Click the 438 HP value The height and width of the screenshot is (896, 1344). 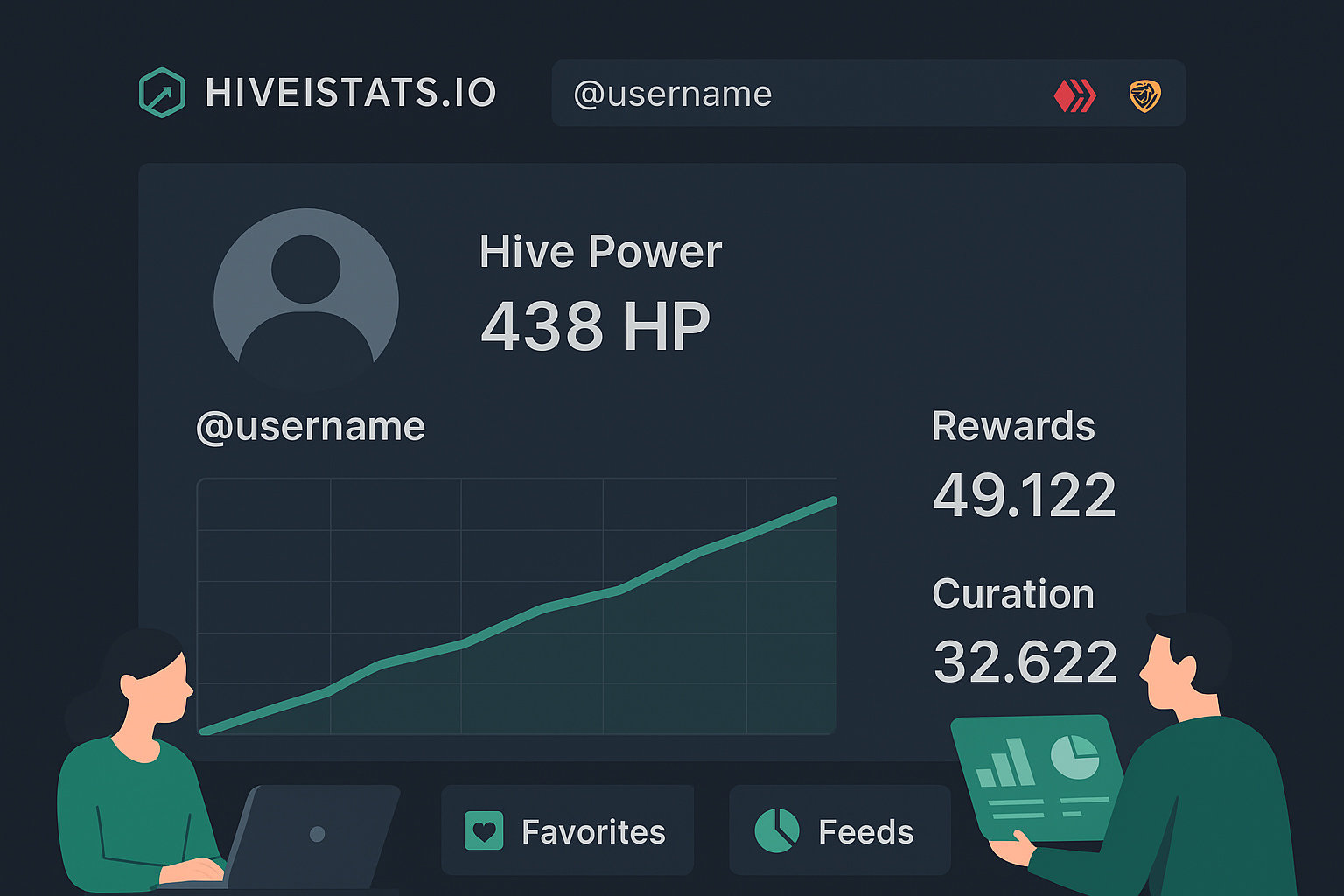click(596, 325)
